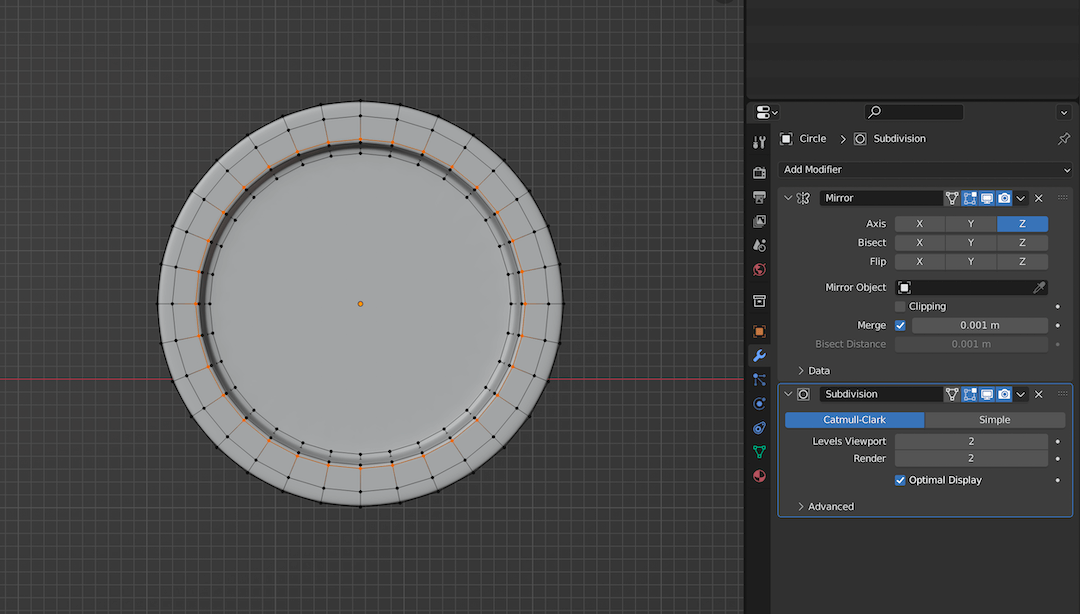Select the Material properties tab
The image size is (1080, 614).
click(x=759, y=476)
